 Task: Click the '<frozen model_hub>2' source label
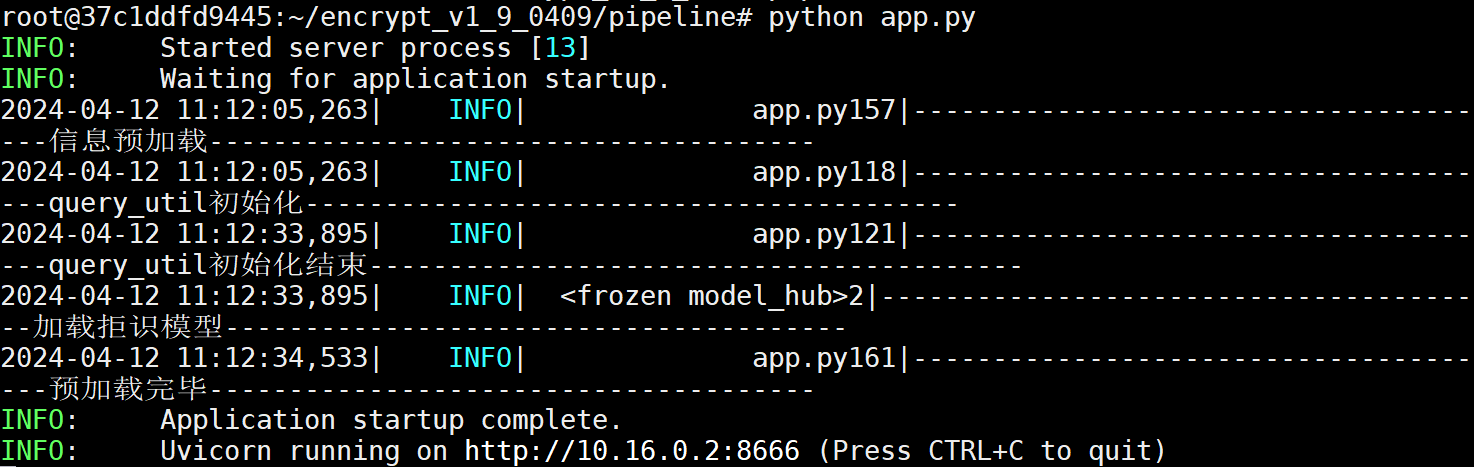pyautogui.click(x=718, y=296)
